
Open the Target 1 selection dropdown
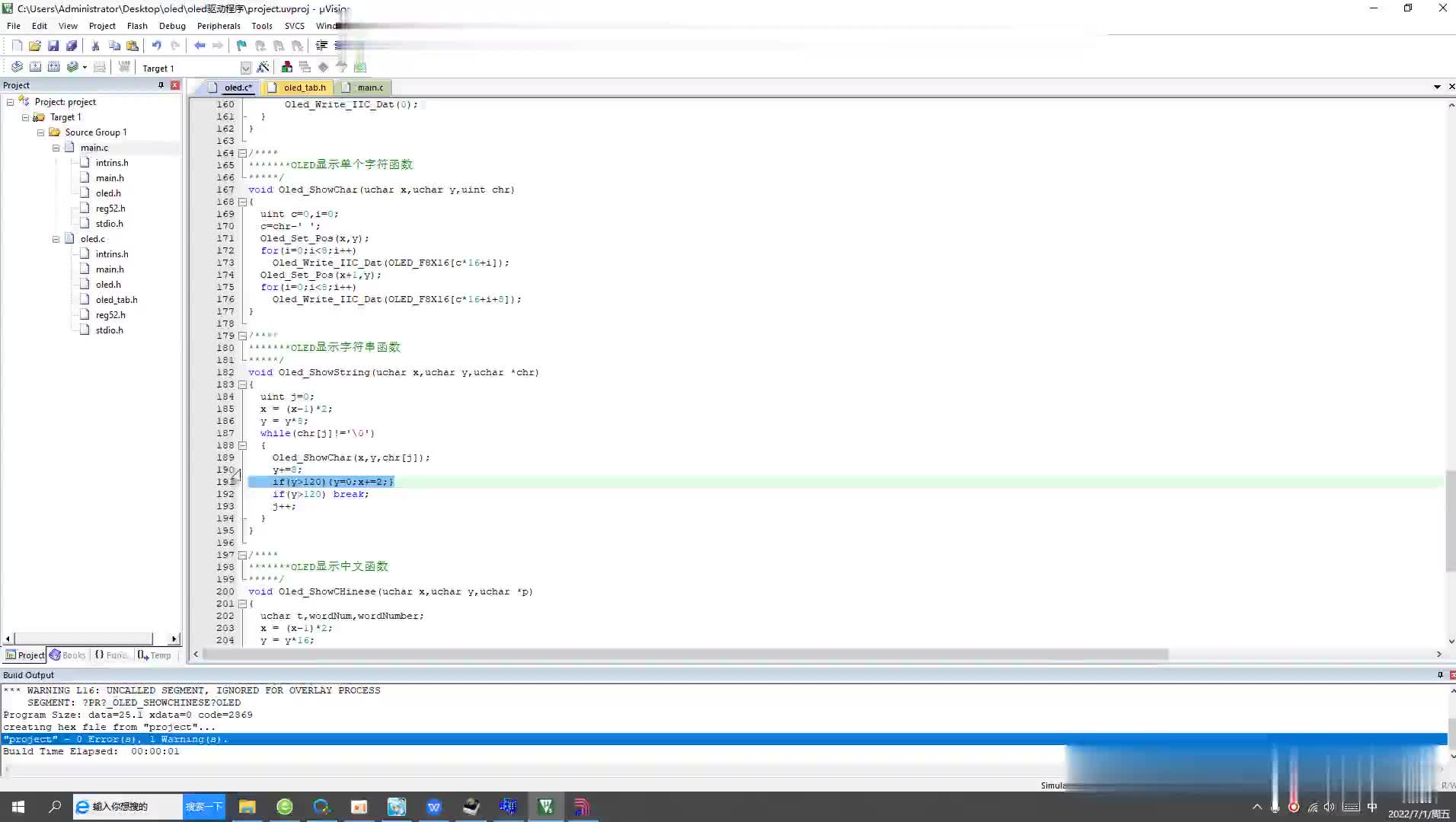point(245,68)
